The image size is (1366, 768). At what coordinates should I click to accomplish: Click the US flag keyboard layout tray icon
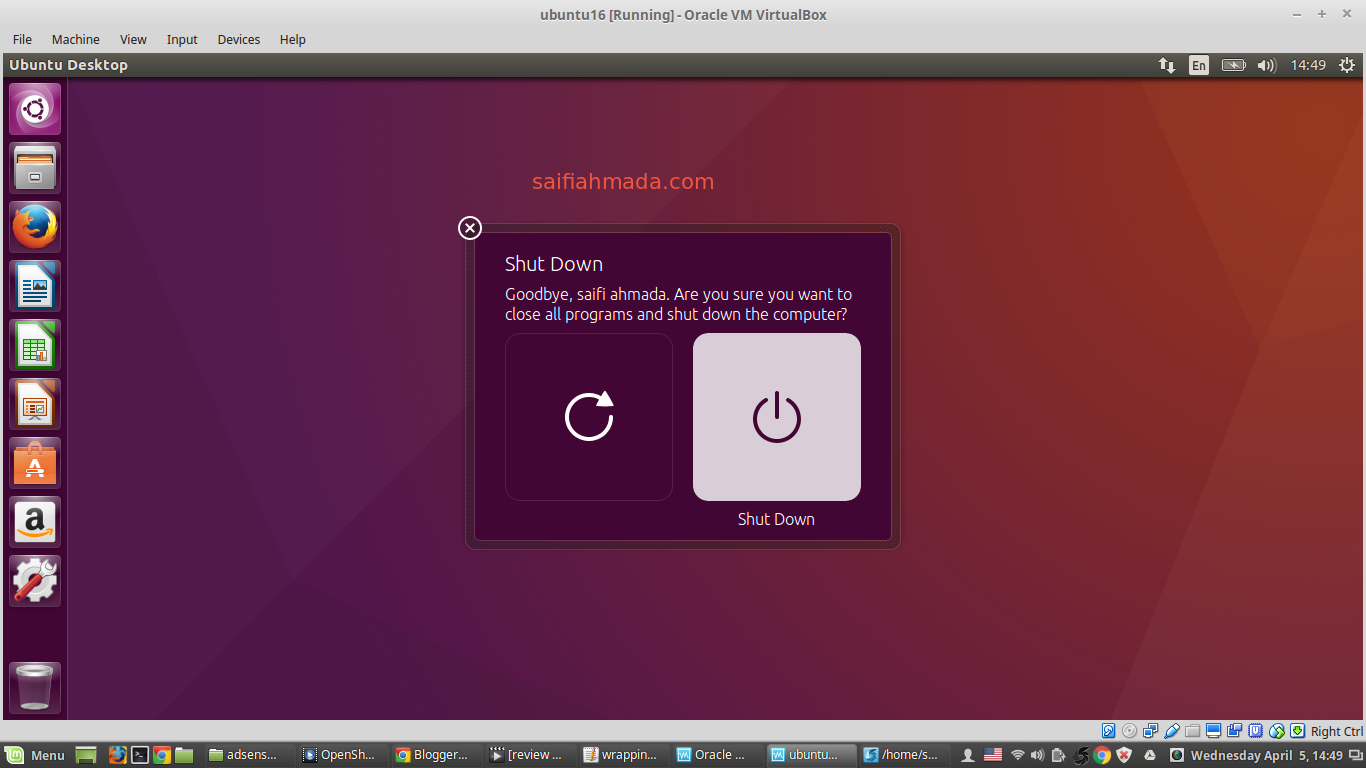click(993, 755)
